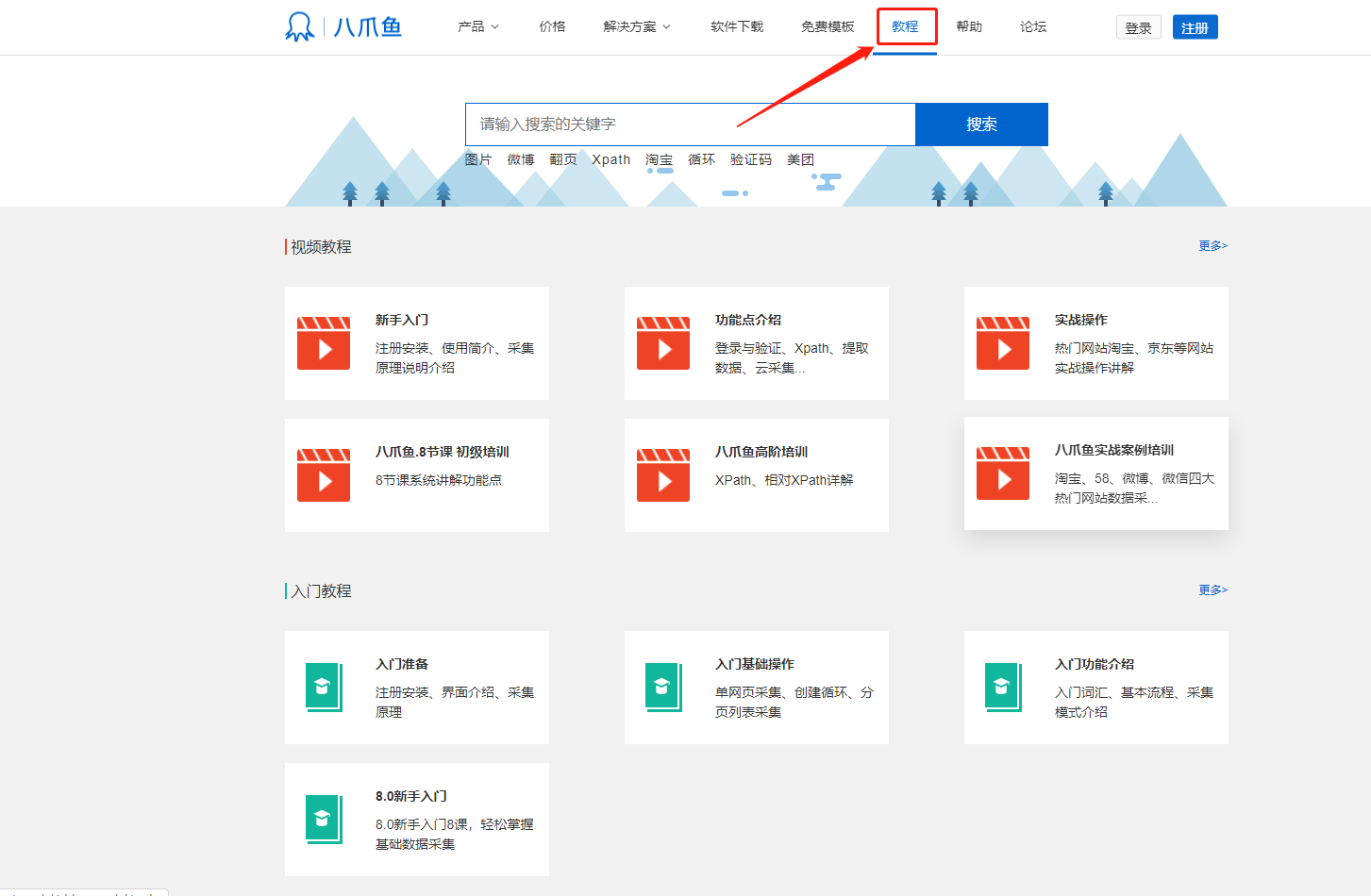
Task: Open the 实战操作 video clapper icon
Action: point(1003,343)
